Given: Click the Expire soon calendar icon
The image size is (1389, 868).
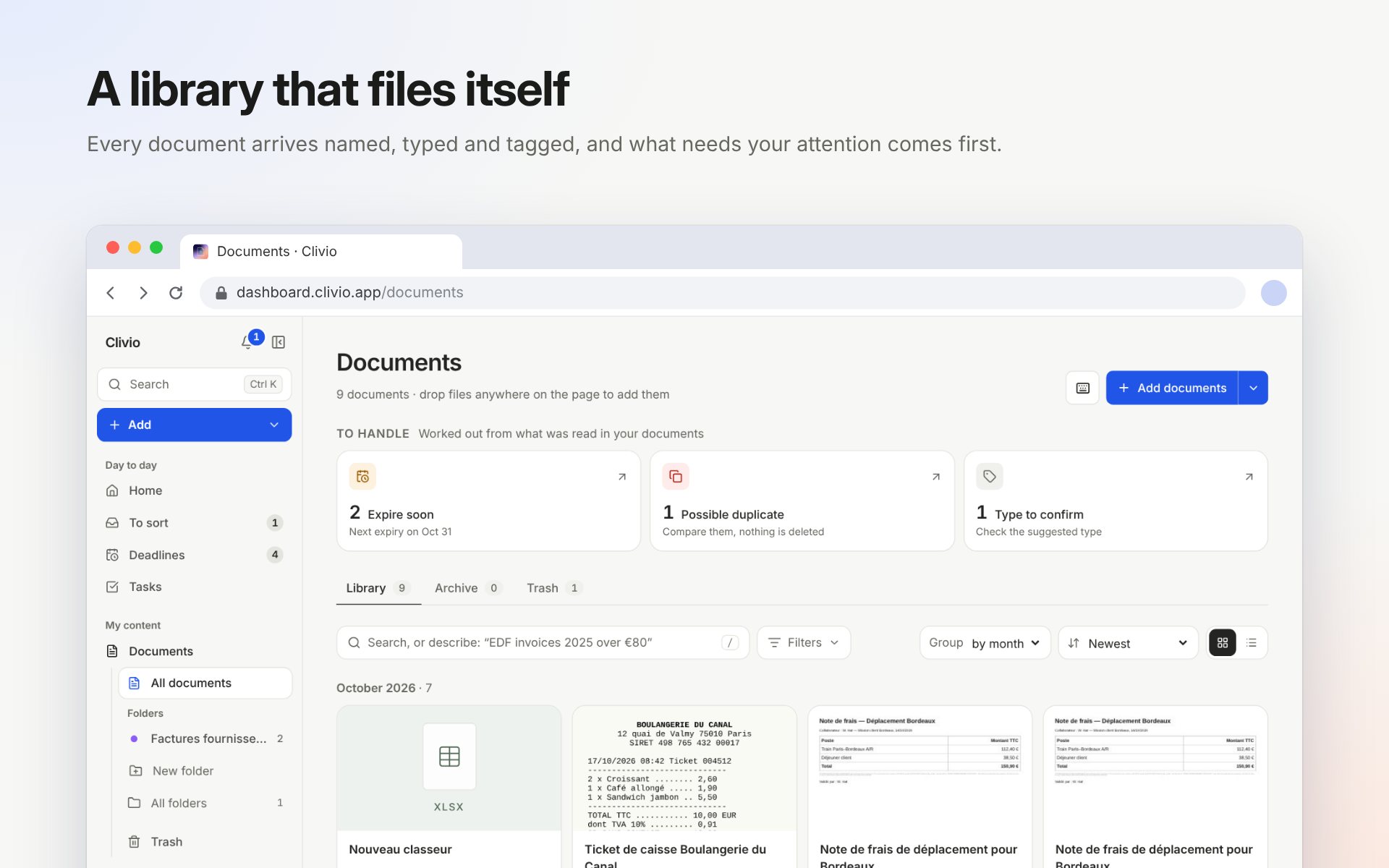Looking at the screenshot, I should tap(362, 477).
